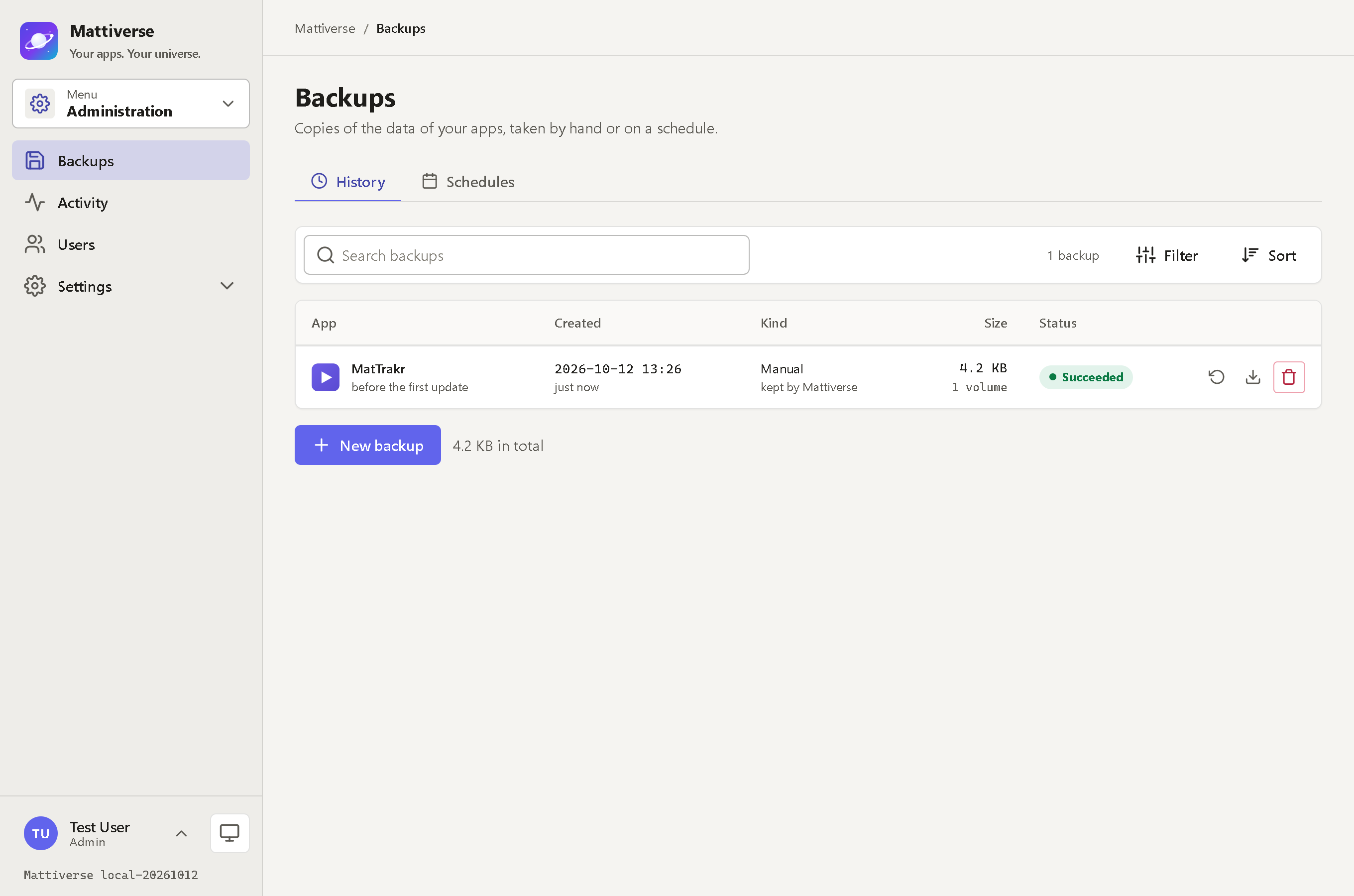Click the MatTrakr app play icon
This screenshot has height=896, width=1354.
(x=326, y=377)
